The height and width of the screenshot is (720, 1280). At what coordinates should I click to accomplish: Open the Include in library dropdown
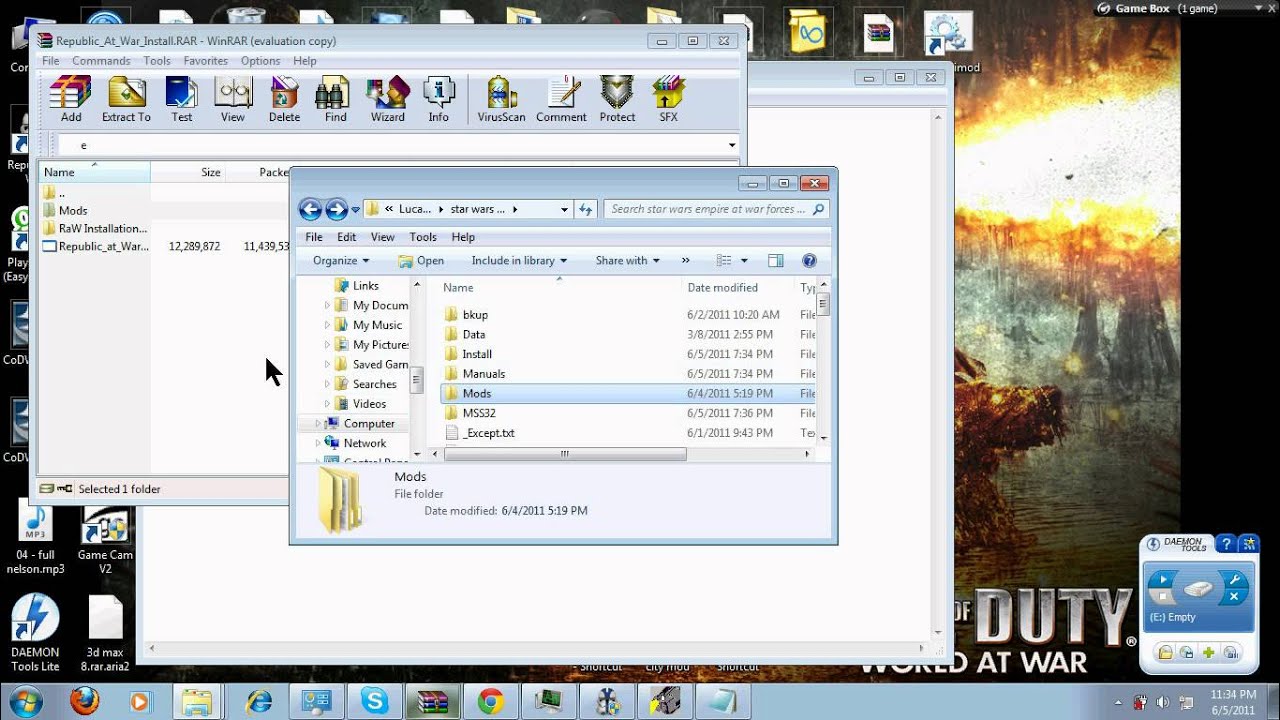point(519,261)
